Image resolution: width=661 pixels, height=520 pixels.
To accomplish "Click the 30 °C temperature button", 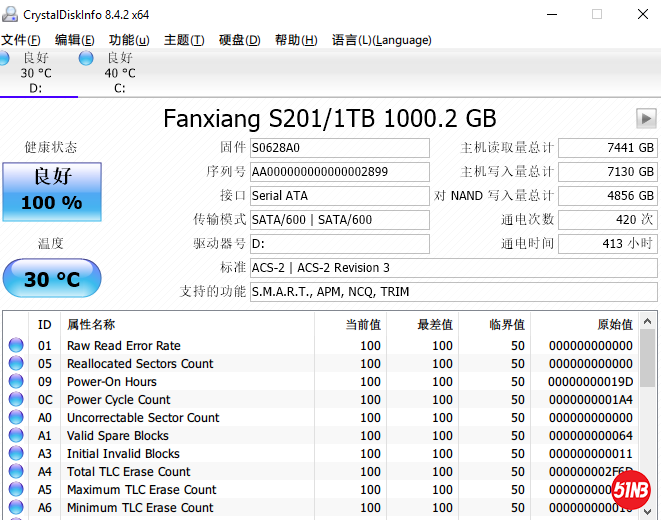I will pyautogui.click(x=52, y=279).
